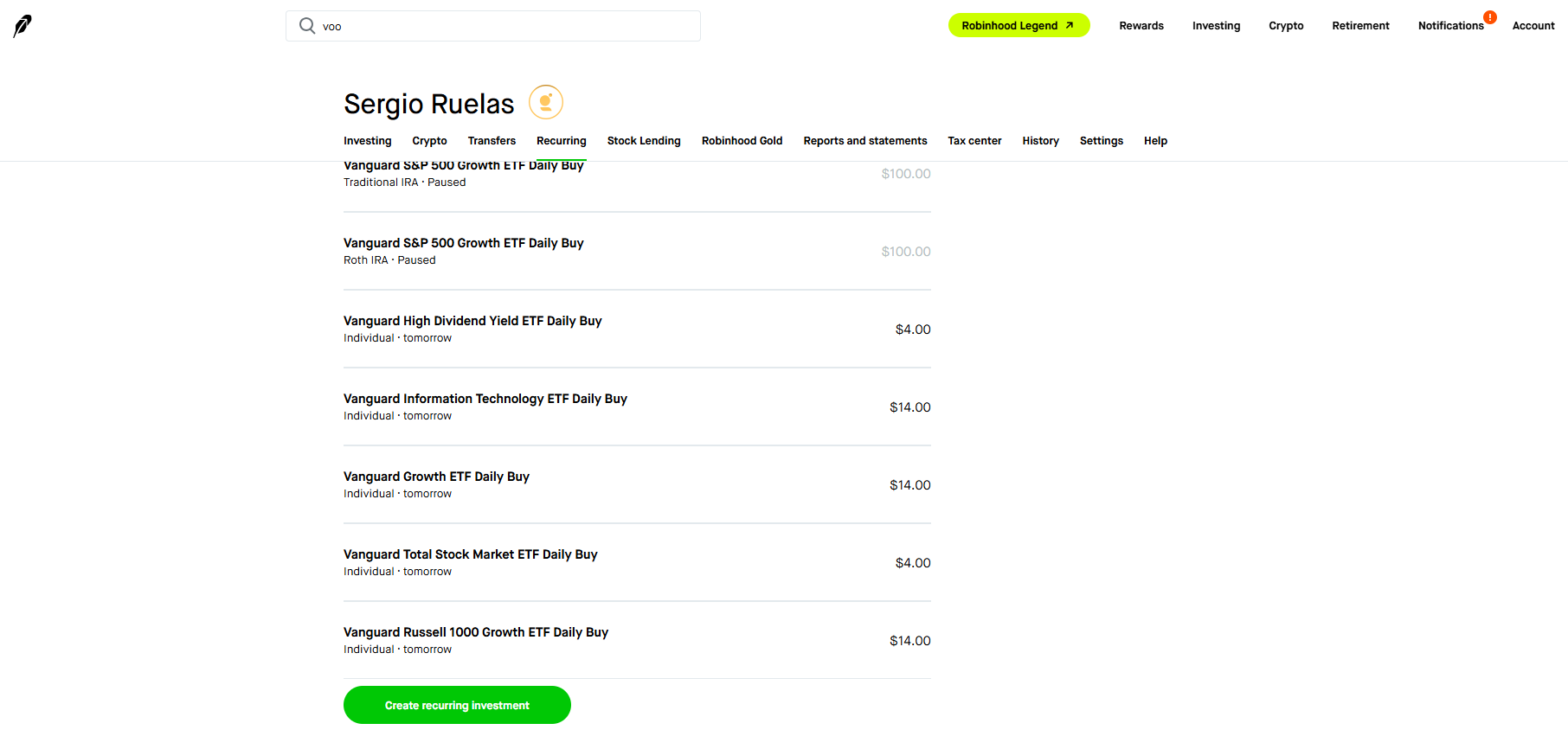Focus the search field containing voo
The width and height of the screenshot is (1568, 749).
493,26
